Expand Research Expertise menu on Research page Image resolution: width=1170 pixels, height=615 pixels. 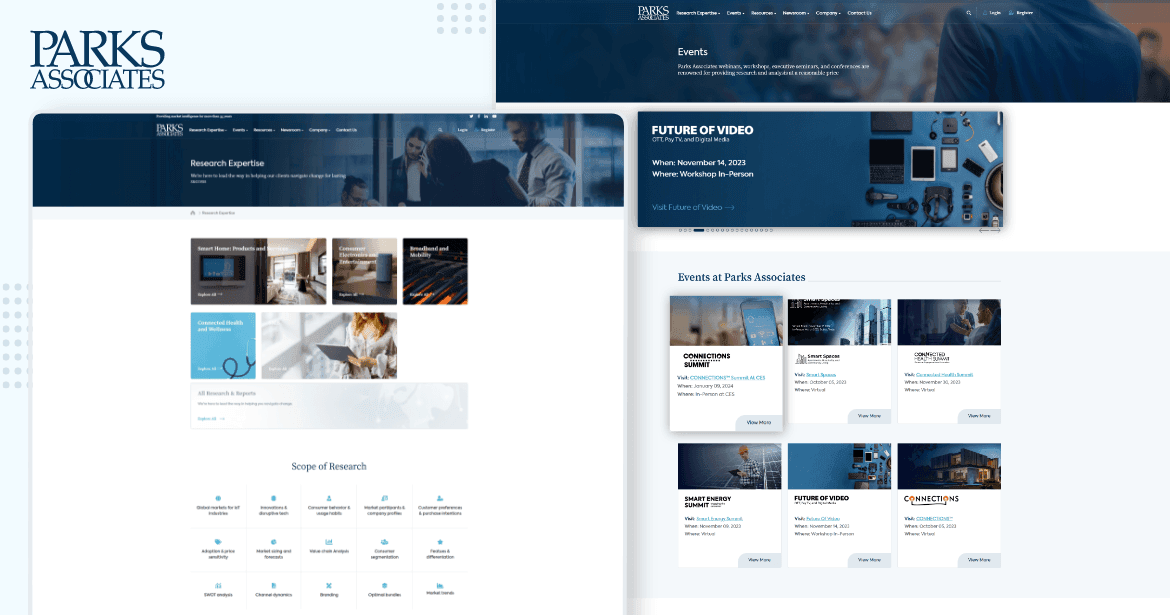tap(207, 130)
